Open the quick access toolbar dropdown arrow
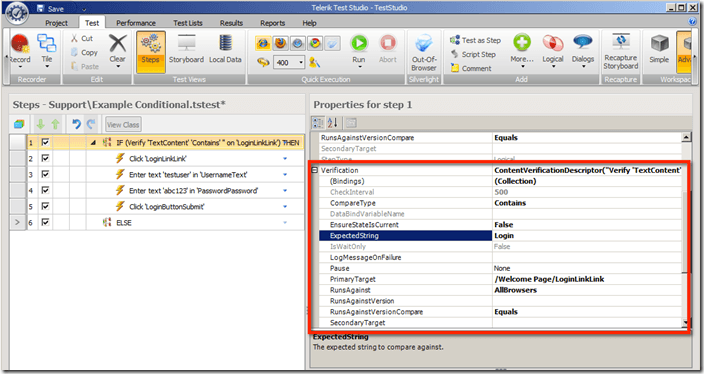704x374 pixels. point(84,9)
